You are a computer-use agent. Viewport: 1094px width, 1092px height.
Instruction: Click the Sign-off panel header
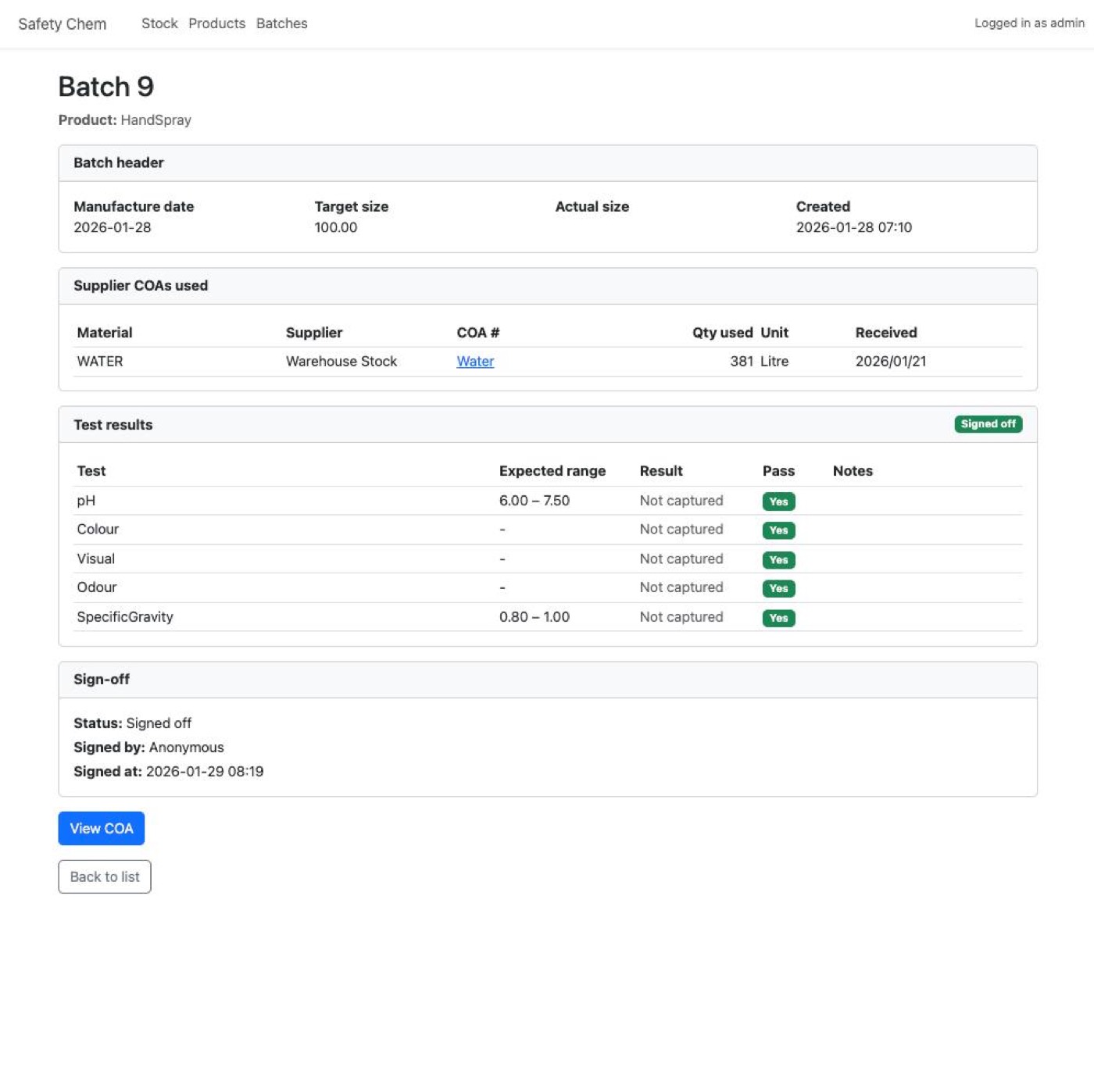click(102, 680)
